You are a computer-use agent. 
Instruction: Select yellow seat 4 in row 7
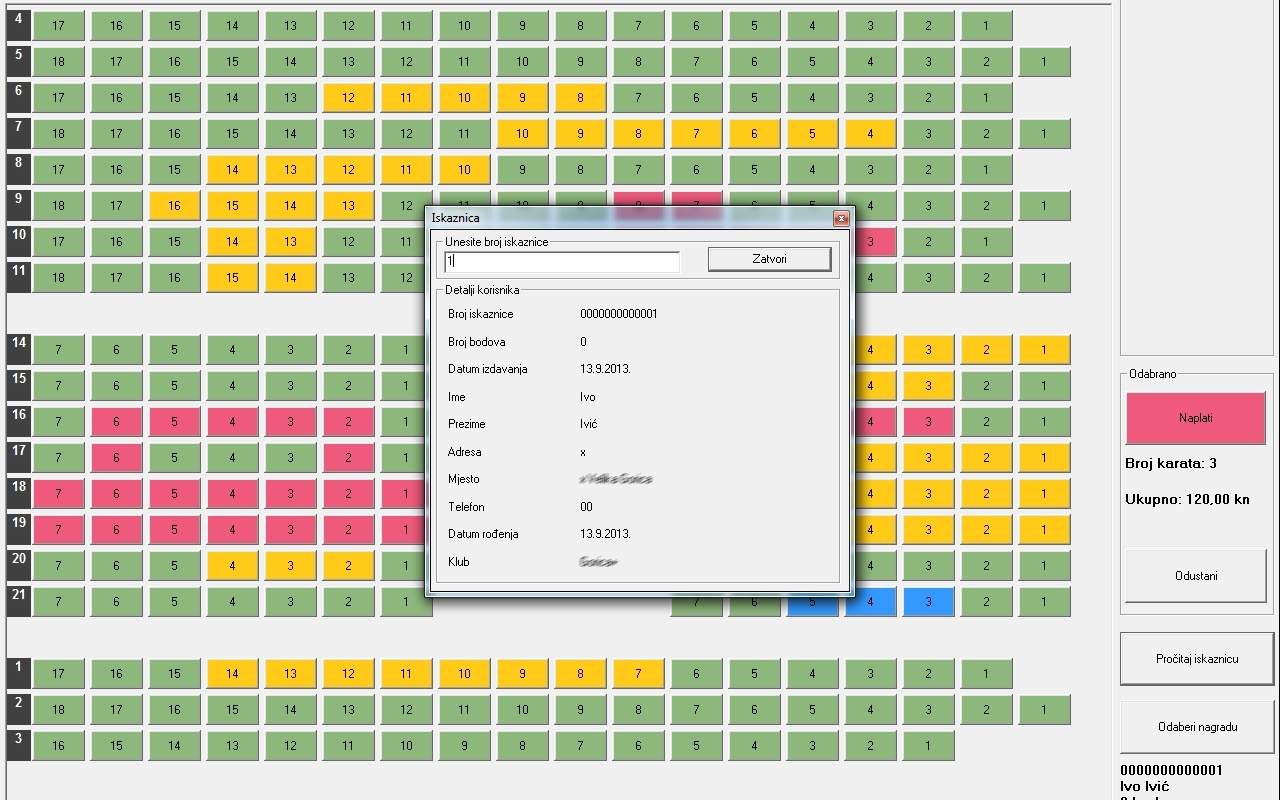[x=870, y=134]
